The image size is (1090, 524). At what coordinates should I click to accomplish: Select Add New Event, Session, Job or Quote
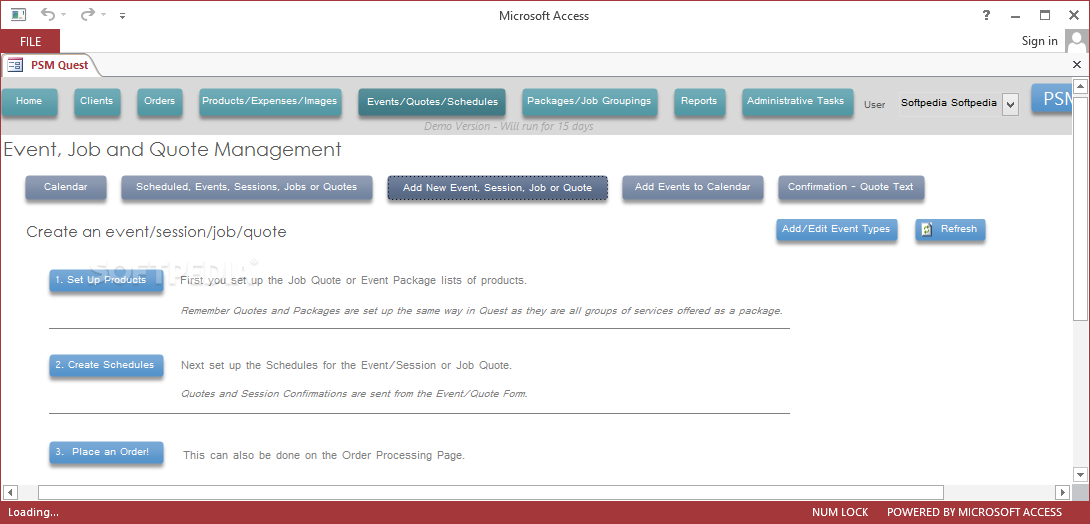pos(498,188)
